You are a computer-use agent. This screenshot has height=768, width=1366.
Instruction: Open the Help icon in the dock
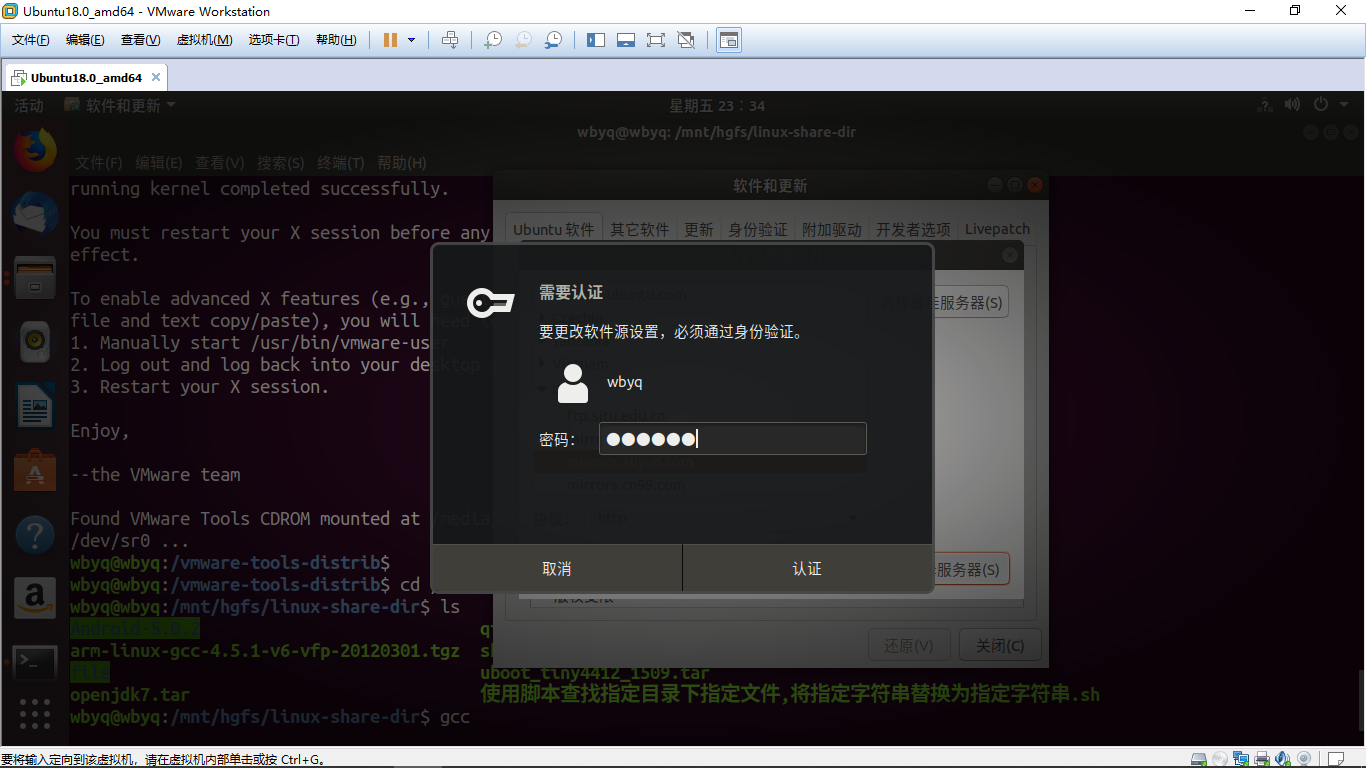click(x=35, y=535)
